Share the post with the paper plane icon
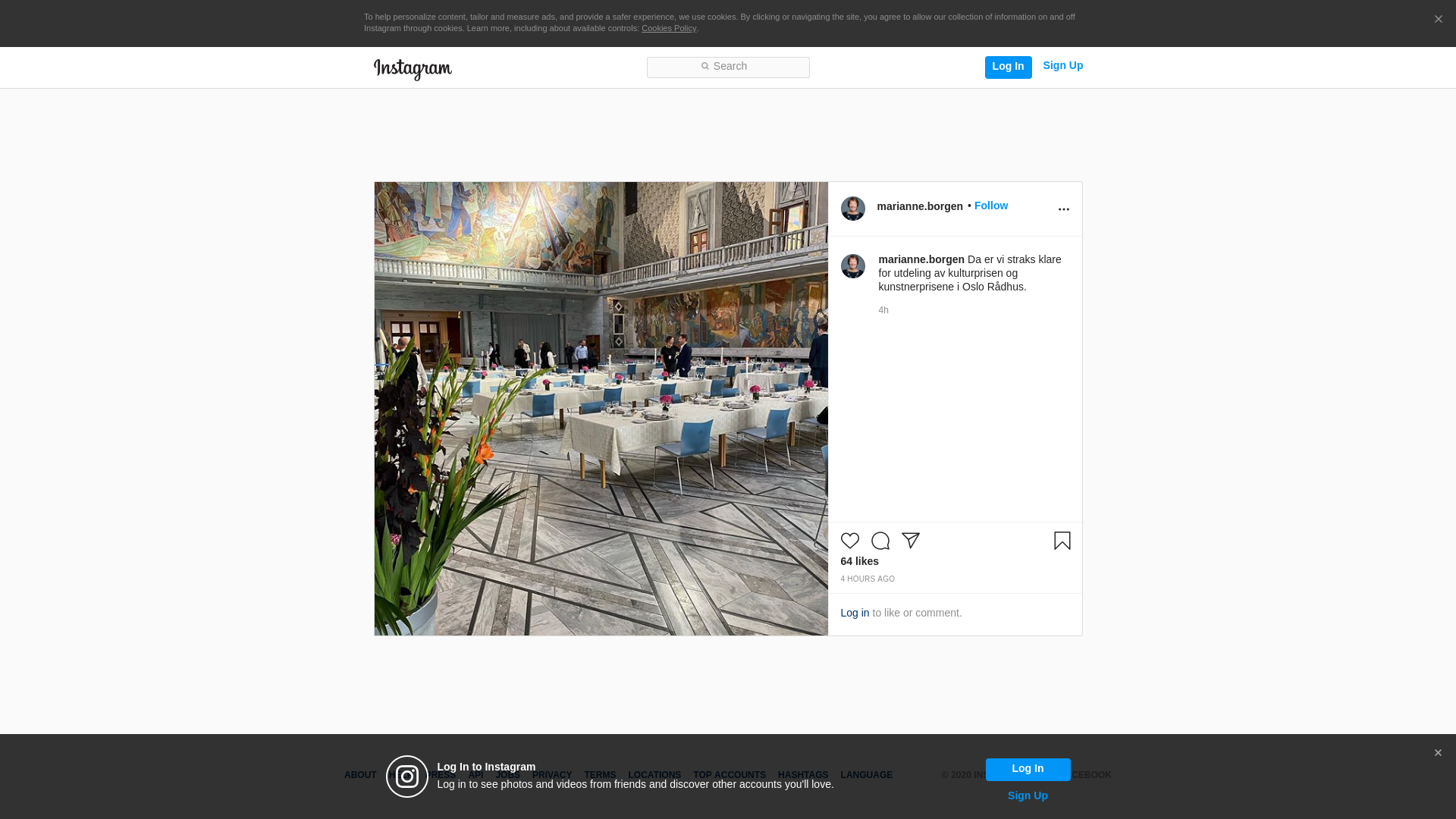 coord(911,541)
